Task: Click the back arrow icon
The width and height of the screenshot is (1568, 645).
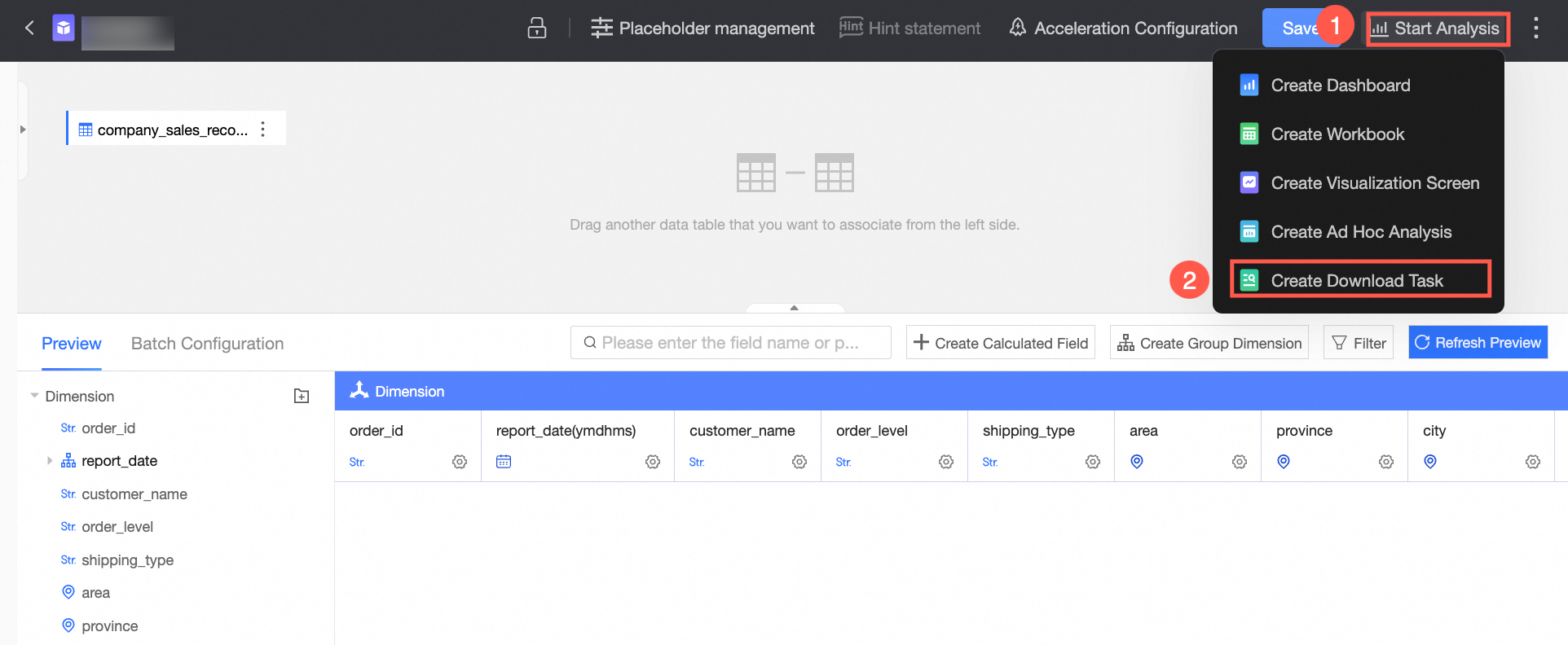Action: pos(29,28)
